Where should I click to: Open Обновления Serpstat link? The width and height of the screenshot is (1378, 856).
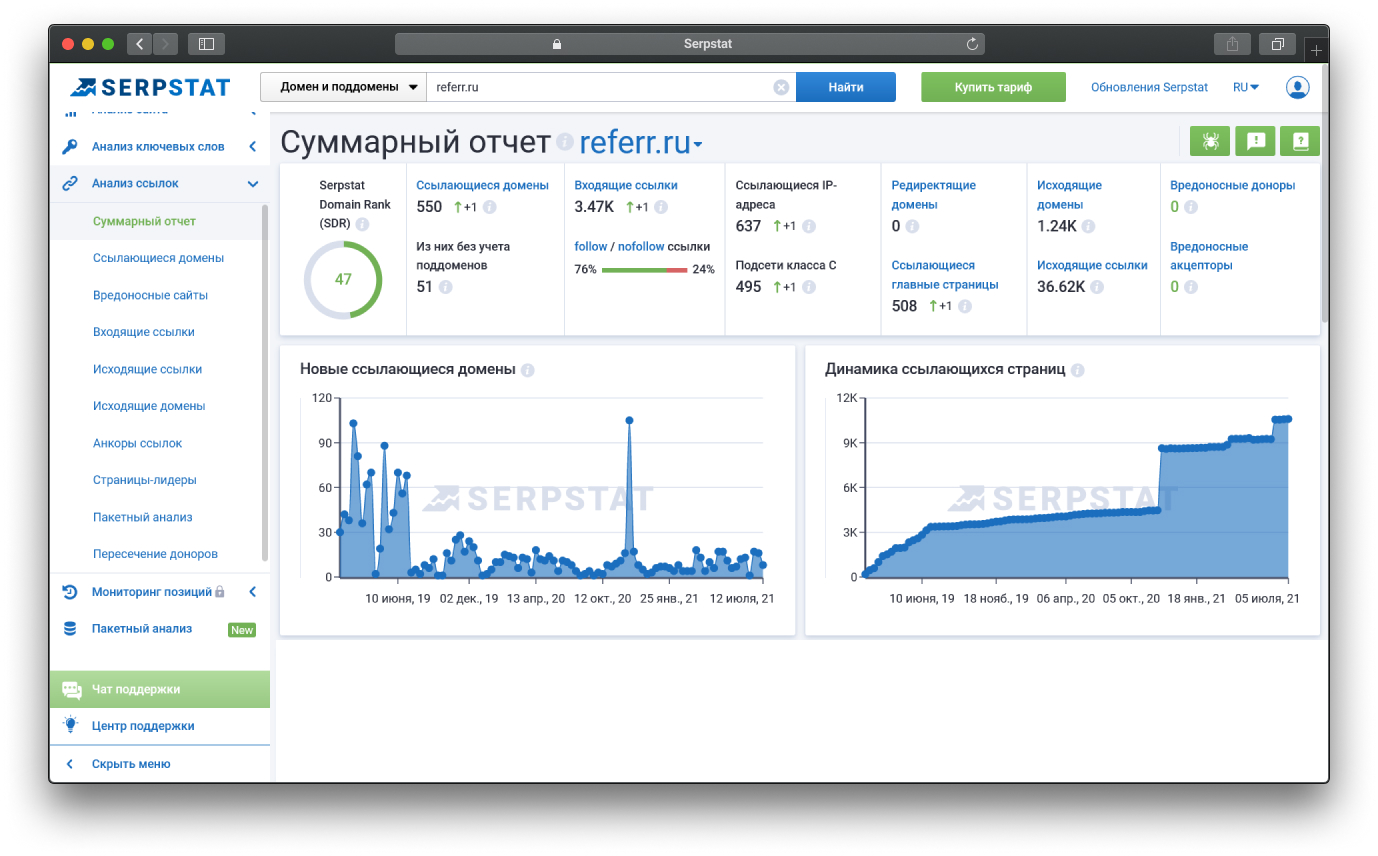(1149, 87)
